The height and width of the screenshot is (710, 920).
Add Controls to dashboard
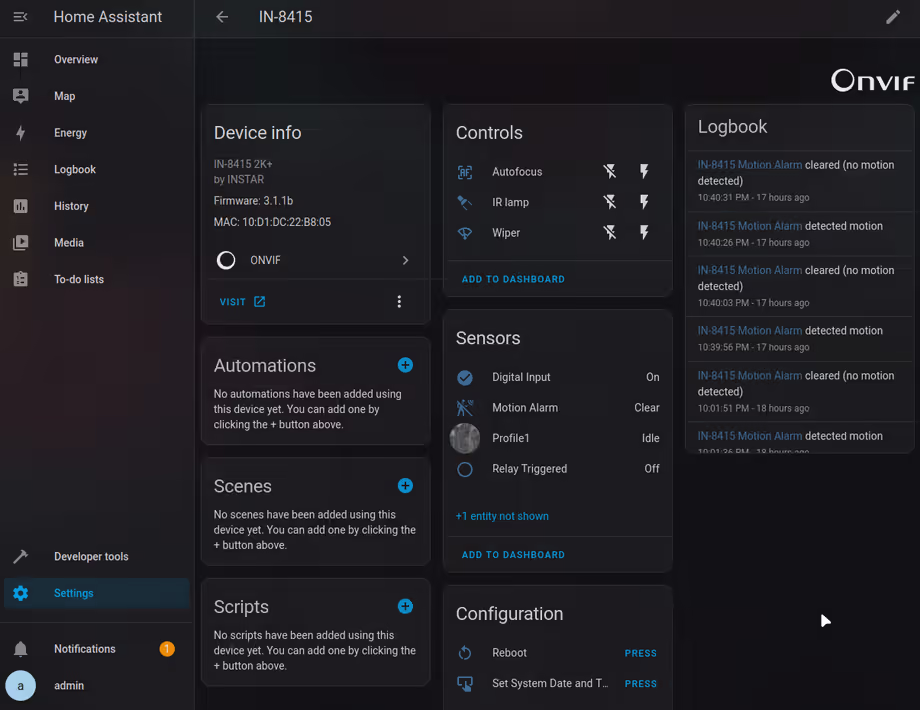(513, 279)
